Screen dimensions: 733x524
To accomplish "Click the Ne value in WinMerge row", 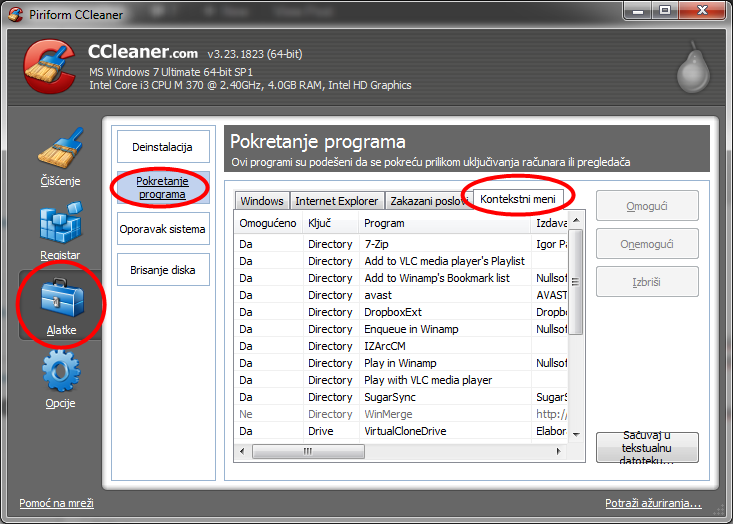I will tap(246, 414).
